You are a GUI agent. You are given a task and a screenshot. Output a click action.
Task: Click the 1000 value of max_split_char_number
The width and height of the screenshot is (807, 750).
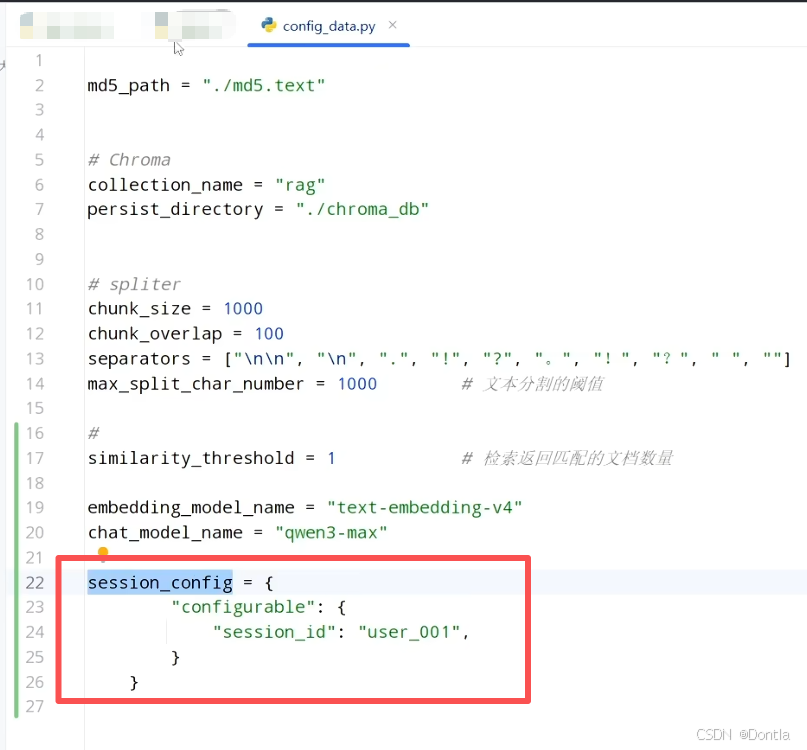click(x=357, y=384)
